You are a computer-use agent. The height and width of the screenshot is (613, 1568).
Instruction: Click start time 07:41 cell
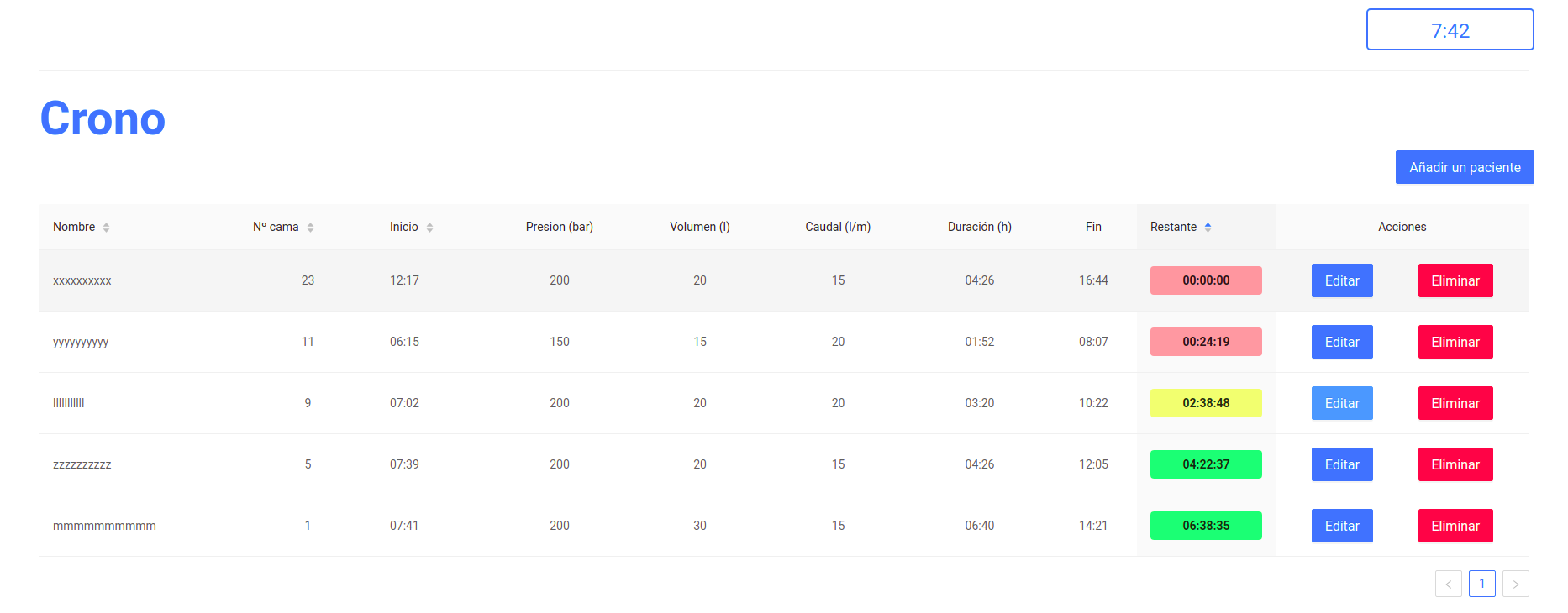(x=404, y=526)
